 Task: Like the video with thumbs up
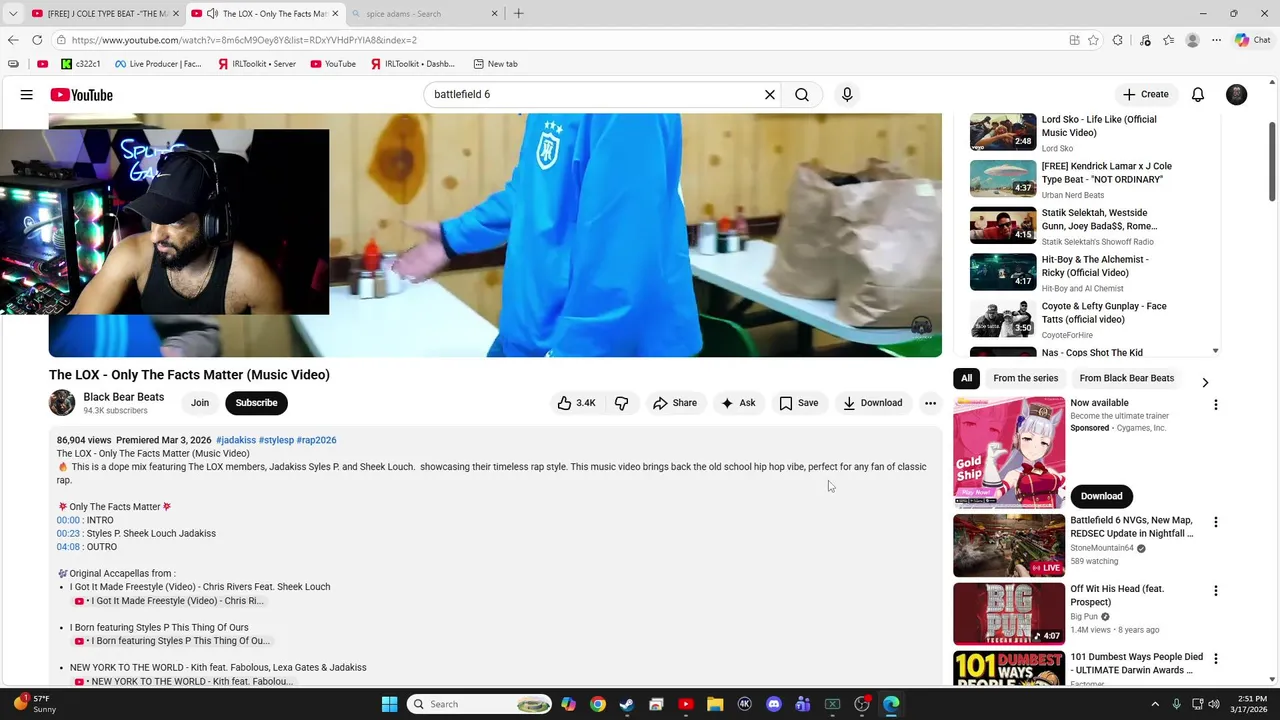click(x=577, y=403)
